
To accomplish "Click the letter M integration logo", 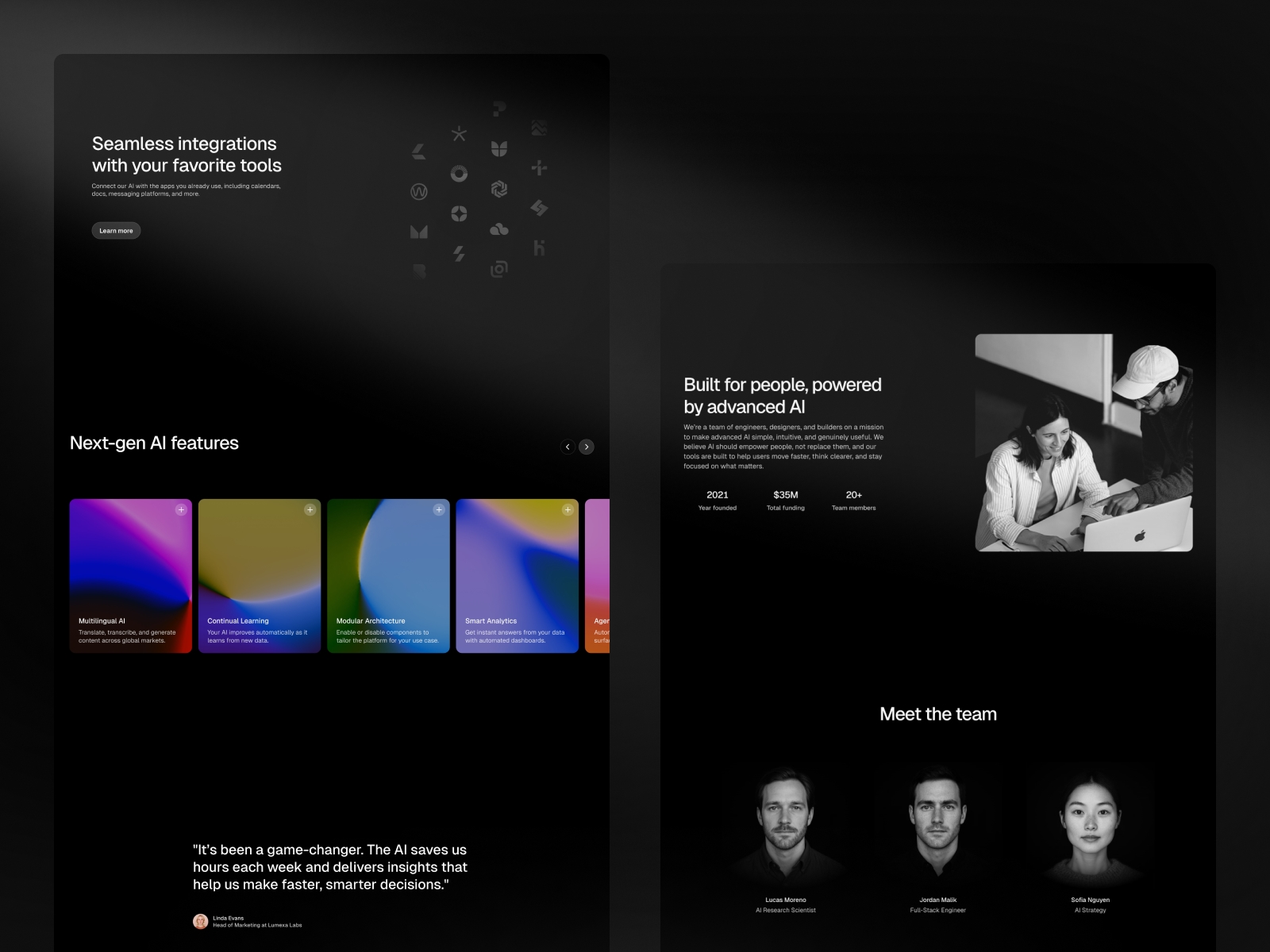I will pos(418,231).
